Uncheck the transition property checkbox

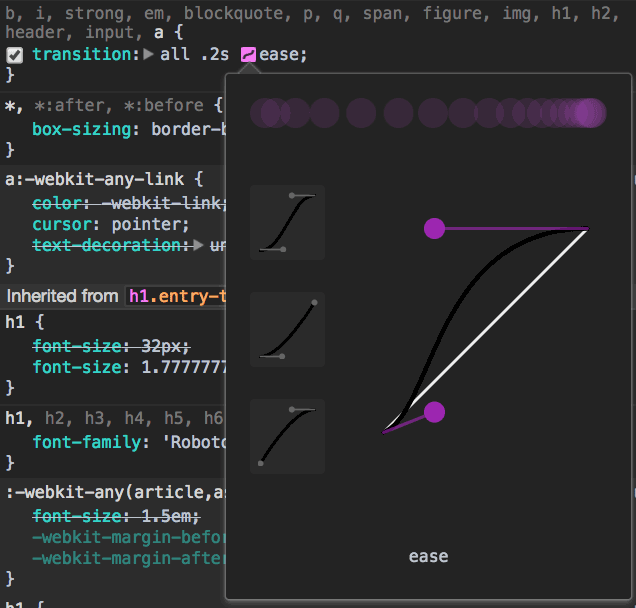click(x=15, y=54)
